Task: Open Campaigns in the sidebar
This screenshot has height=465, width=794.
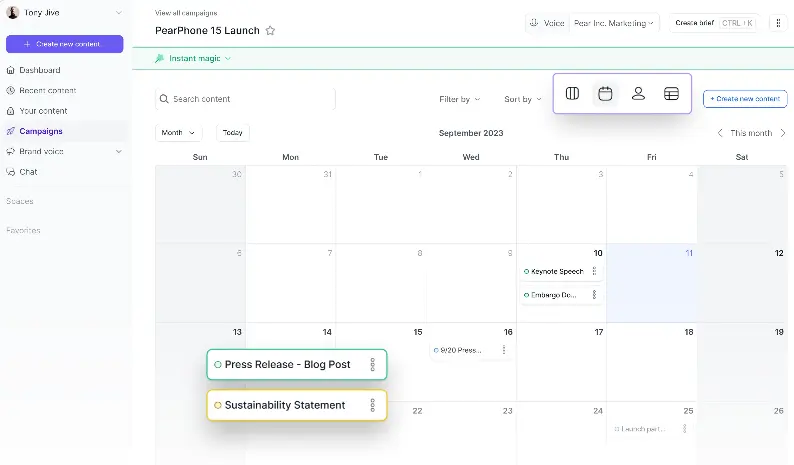Action: (40, 131)
